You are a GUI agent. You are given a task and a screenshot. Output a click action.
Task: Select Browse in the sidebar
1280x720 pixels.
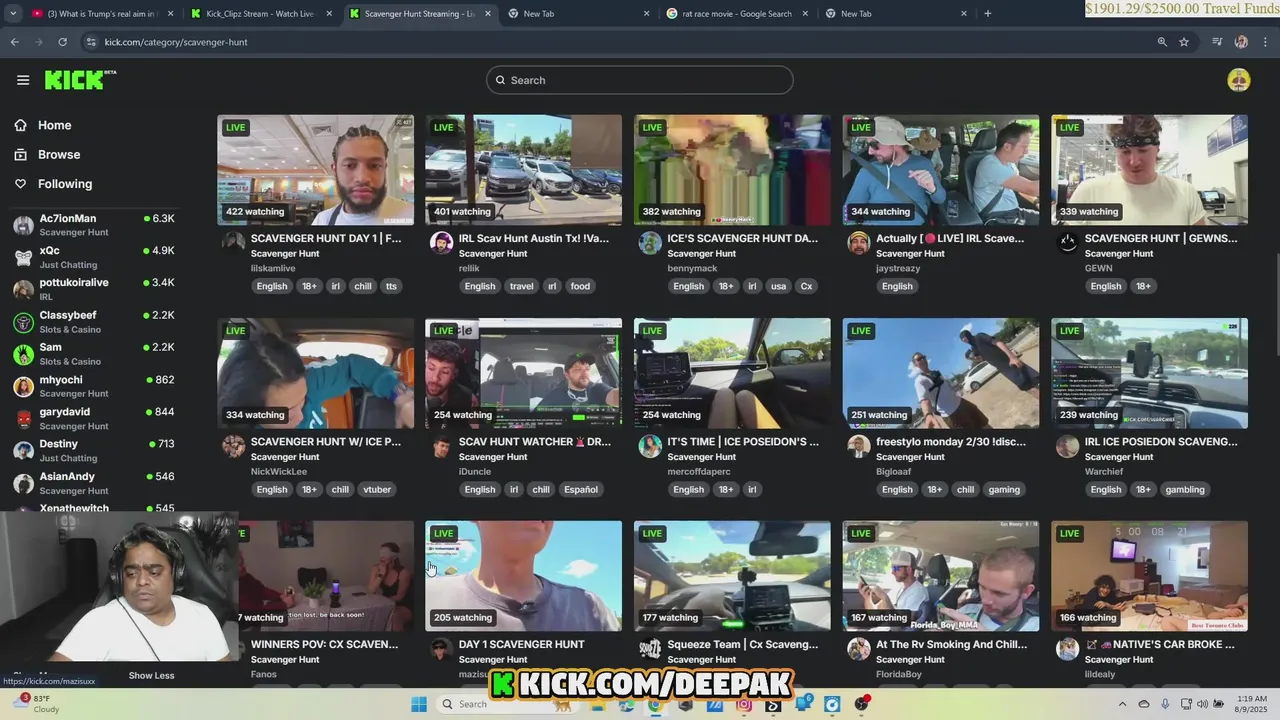coord(59,154)
